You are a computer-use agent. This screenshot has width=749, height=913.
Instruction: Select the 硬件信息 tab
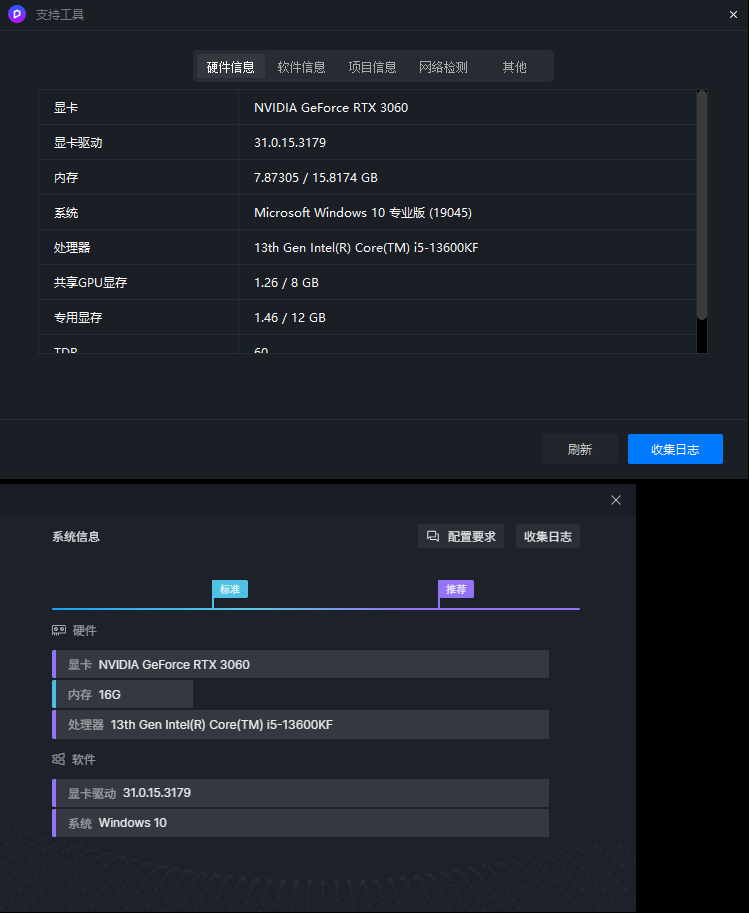tap(230, 67)
